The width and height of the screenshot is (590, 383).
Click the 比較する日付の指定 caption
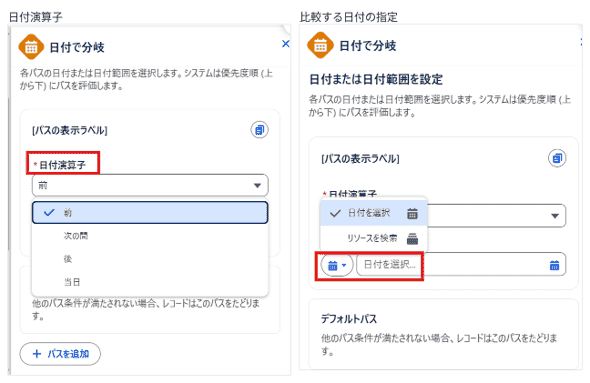[x=348, y=17]
